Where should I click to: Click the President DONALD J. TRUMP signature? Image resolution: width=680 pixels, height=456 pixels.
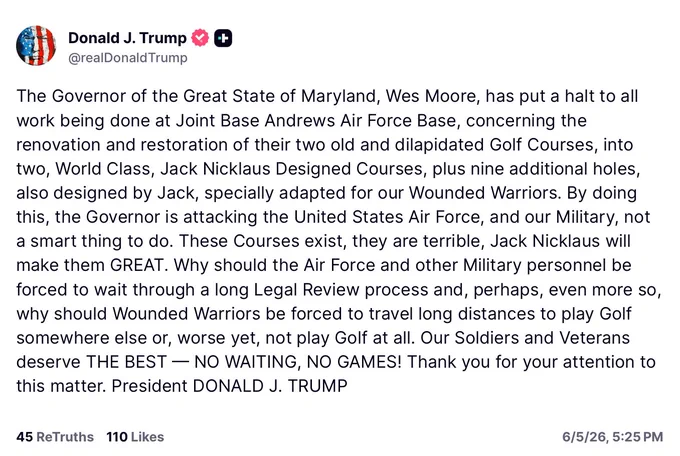pos(229,386)
